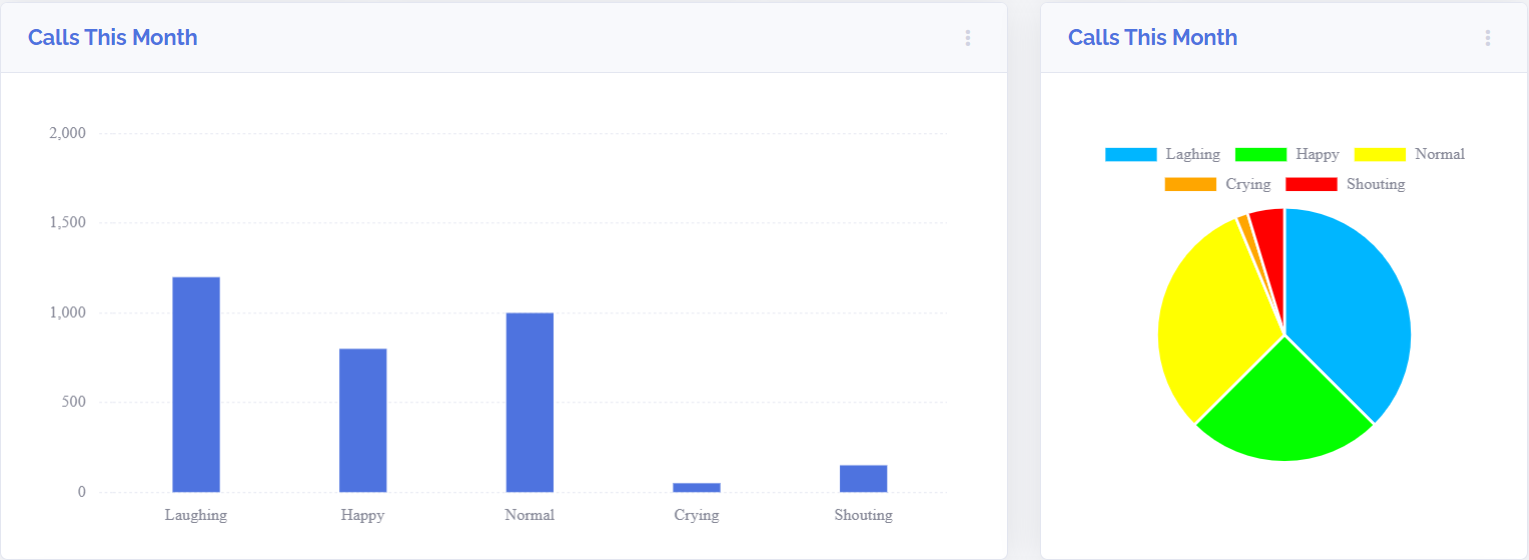Select the Normal bar in the bar chart

[530, 402]
